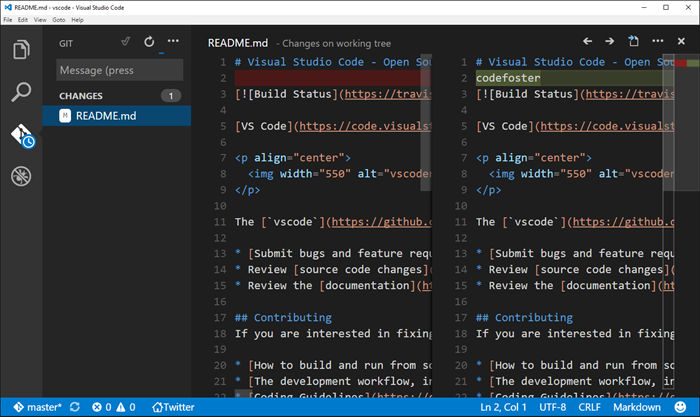Click in the commit message input field

[119, 70]
